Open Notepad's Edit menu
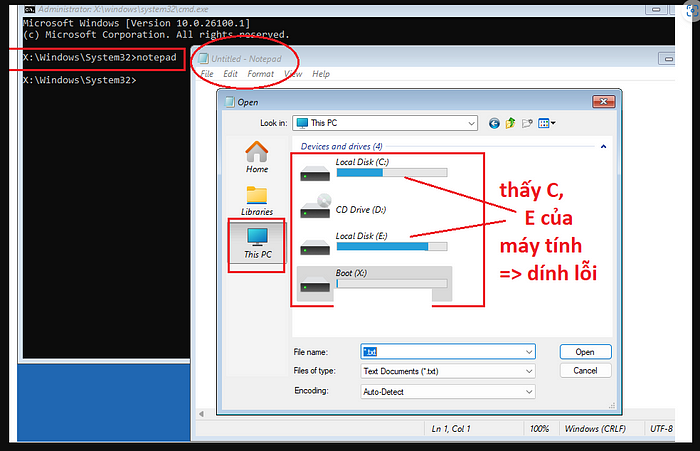 point(230,74)
